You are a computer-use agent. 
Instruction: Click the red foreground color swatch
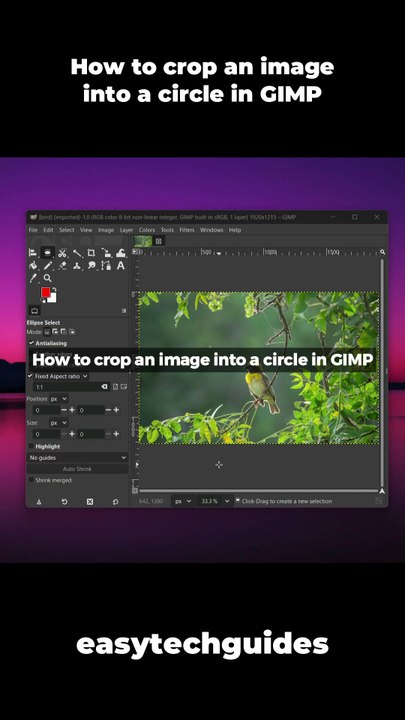pos(45,292)
